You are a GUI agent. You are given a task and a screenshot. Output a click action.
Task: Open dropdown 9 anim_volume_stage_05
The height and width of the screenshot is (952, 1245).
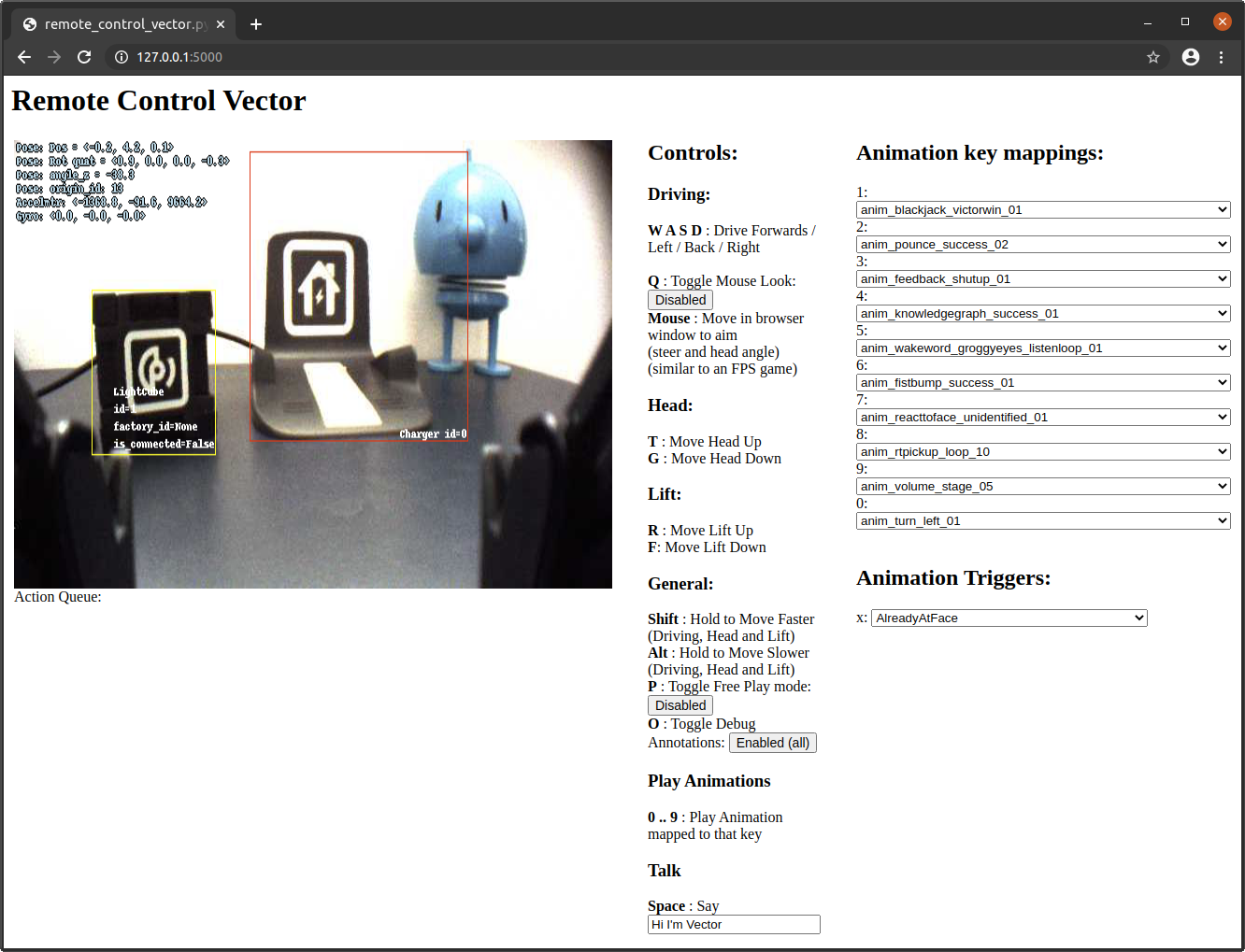coord(1043,487)
